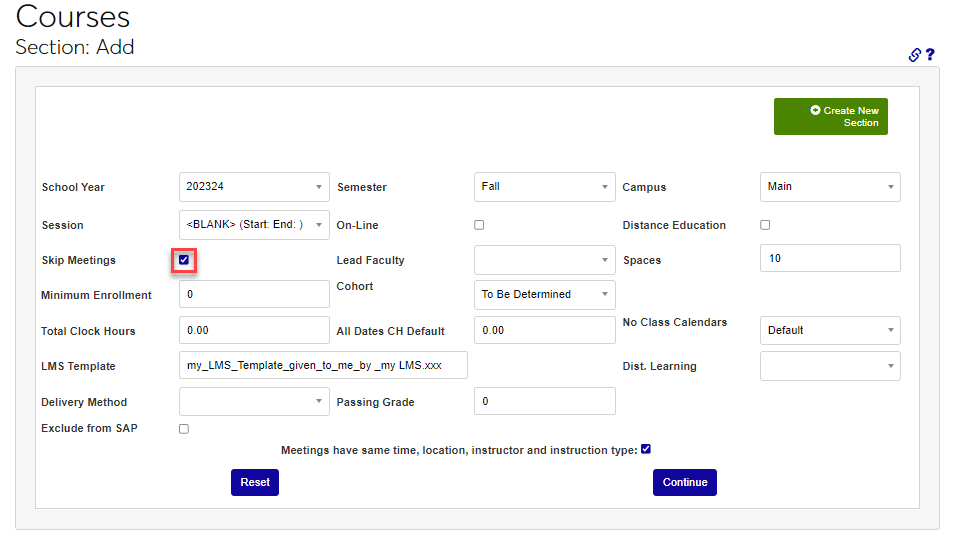The height and width of the screenshot is (546, 955).
Task: Check the Exclude from SAP box
Action: coord(184,429)
